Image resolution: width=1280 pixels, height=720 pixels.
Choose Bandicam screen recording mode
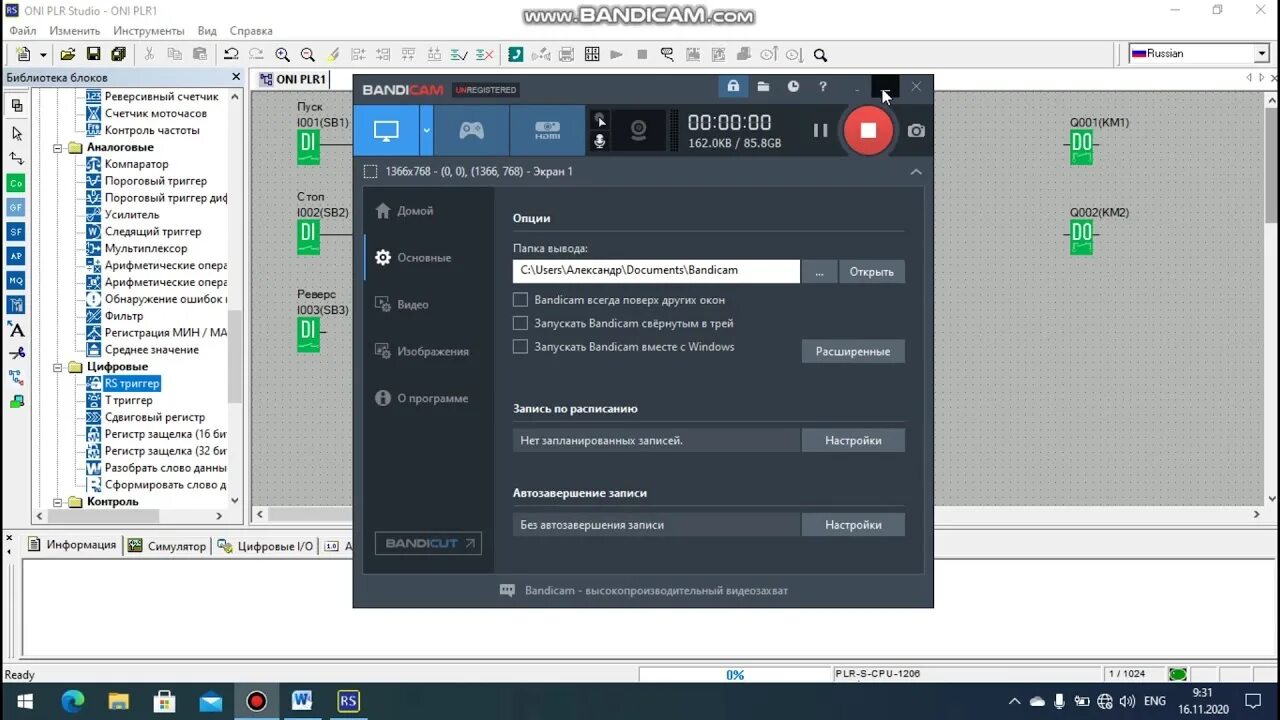(x=386, y=130)
